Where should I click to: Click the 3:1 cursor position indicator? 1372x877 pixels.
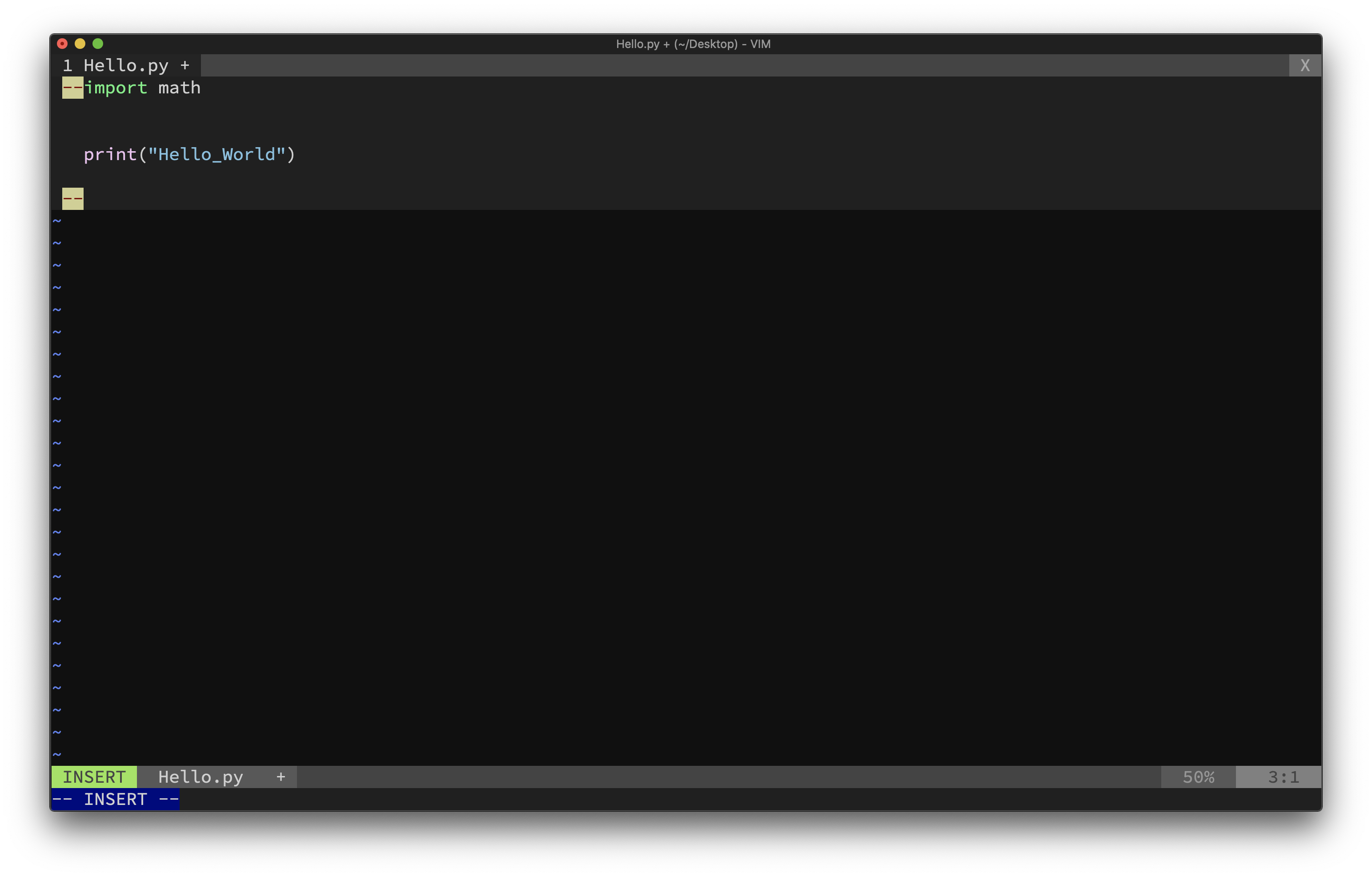(x=1283, y=776)
